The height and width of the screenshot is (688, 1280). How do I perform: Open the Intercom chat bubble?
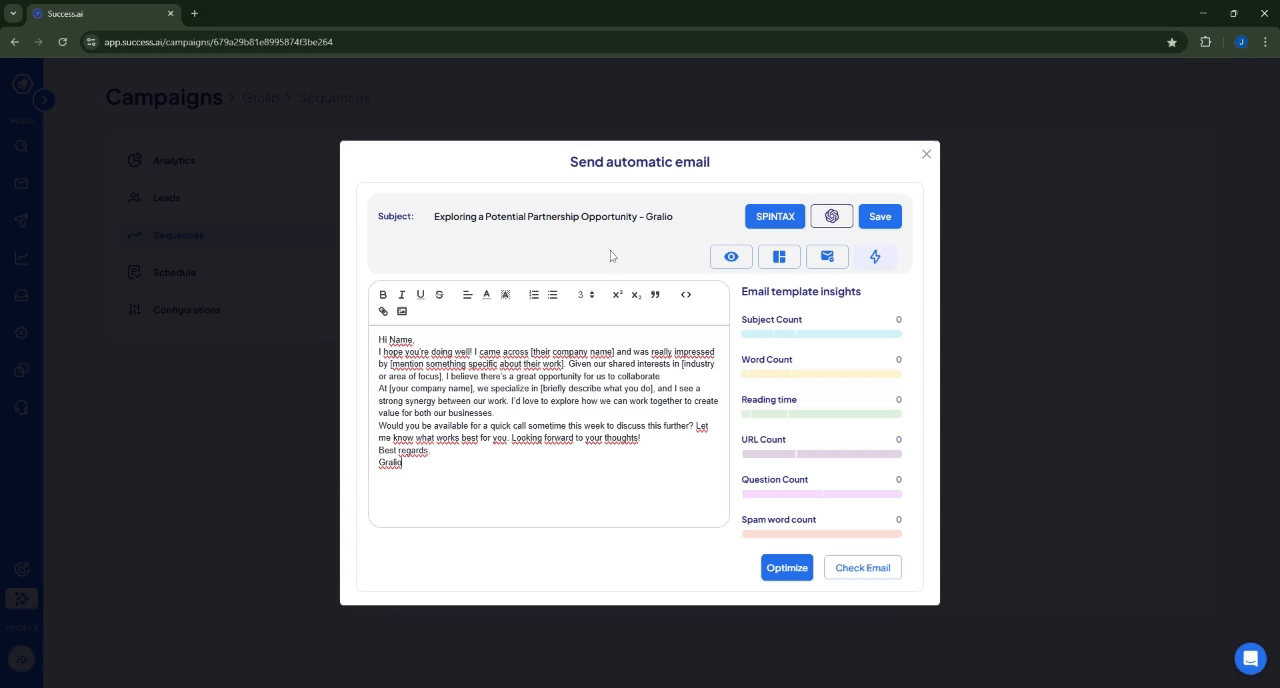1250,659
